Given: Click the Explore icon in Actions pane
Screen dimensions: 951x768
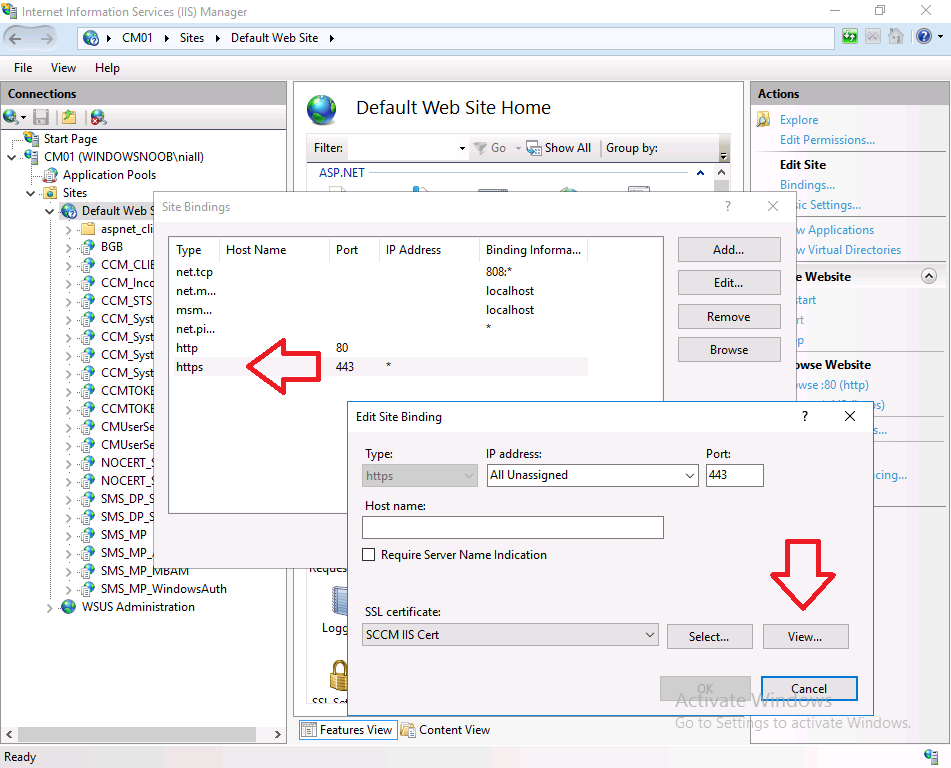Looking at the screenshot, I should tap(764, 120).
